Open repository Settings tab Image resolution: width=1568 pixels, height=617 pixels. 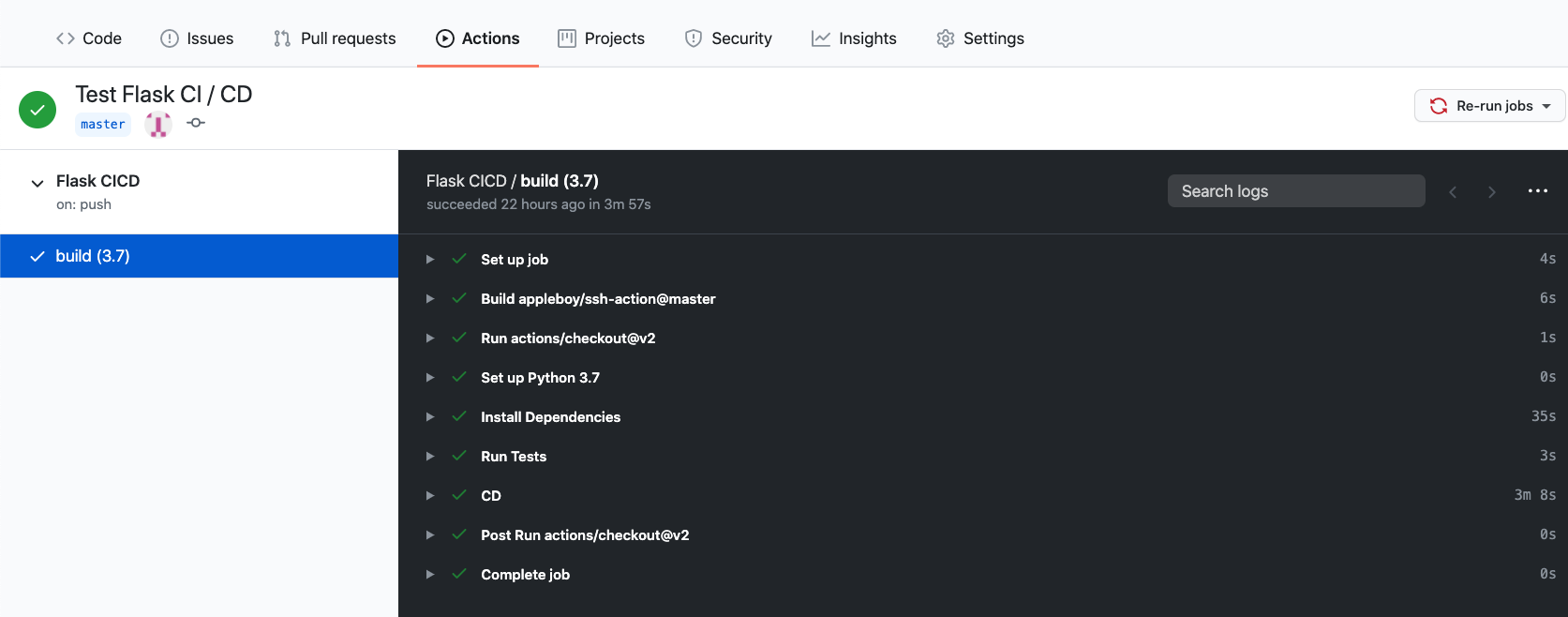pos(980,38)
